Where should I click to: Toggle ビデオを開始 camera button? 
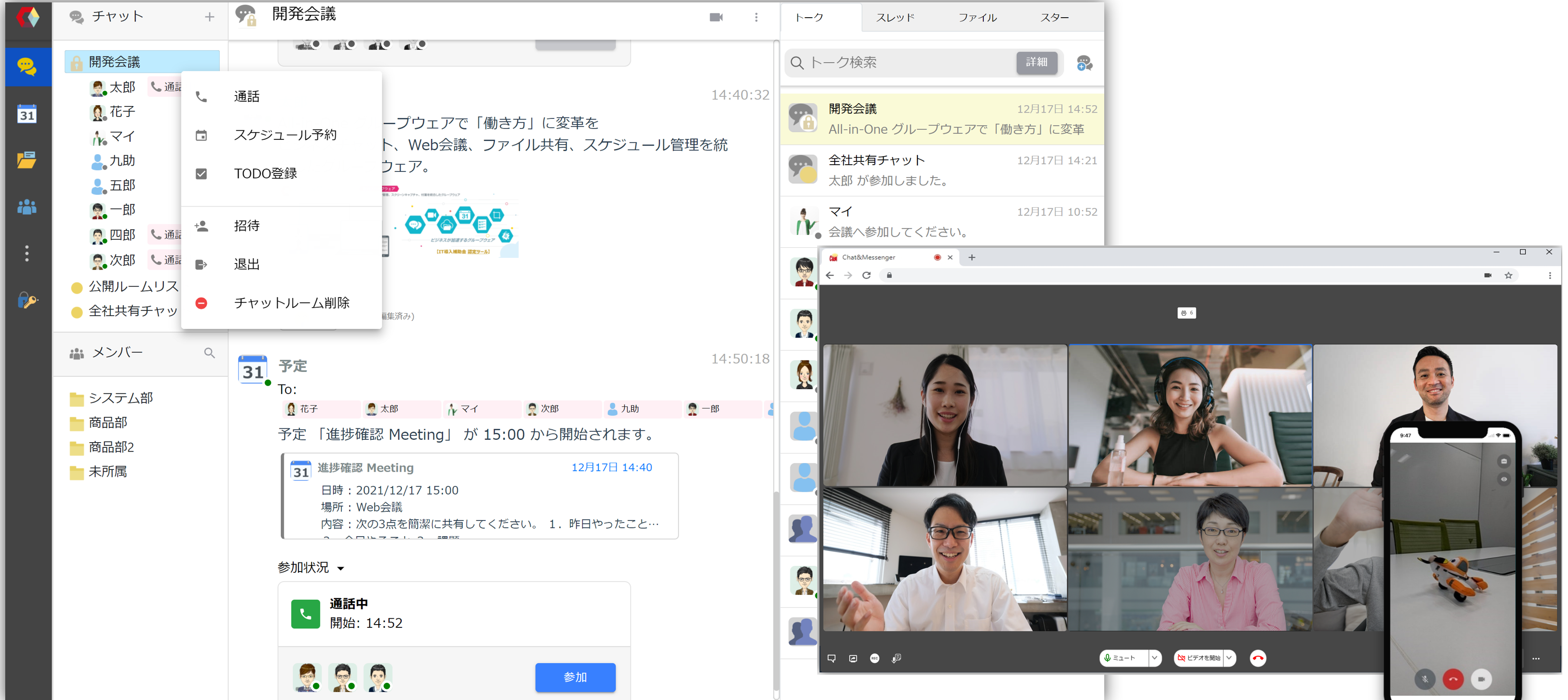click(1198, 658)
